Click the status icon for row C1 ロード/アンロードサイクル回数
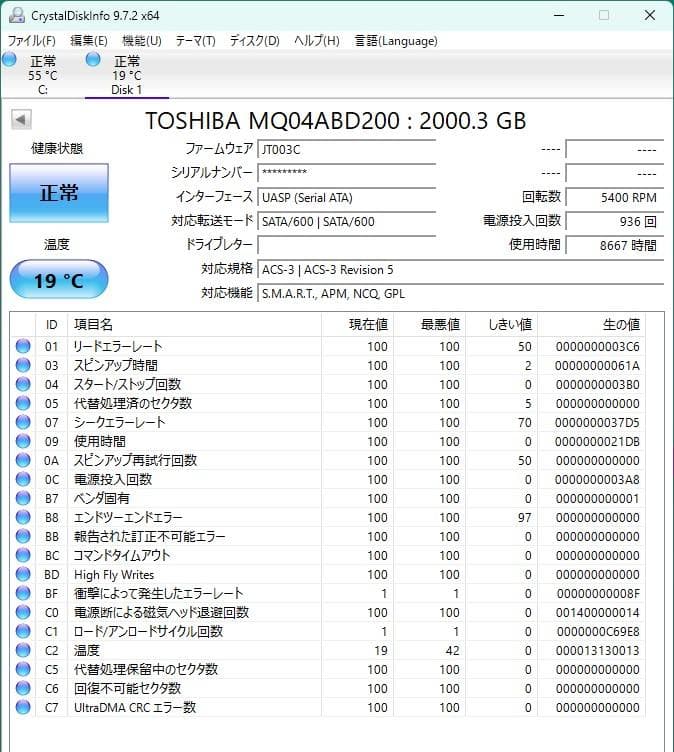The image size is (674, 752). coord(23,631)
